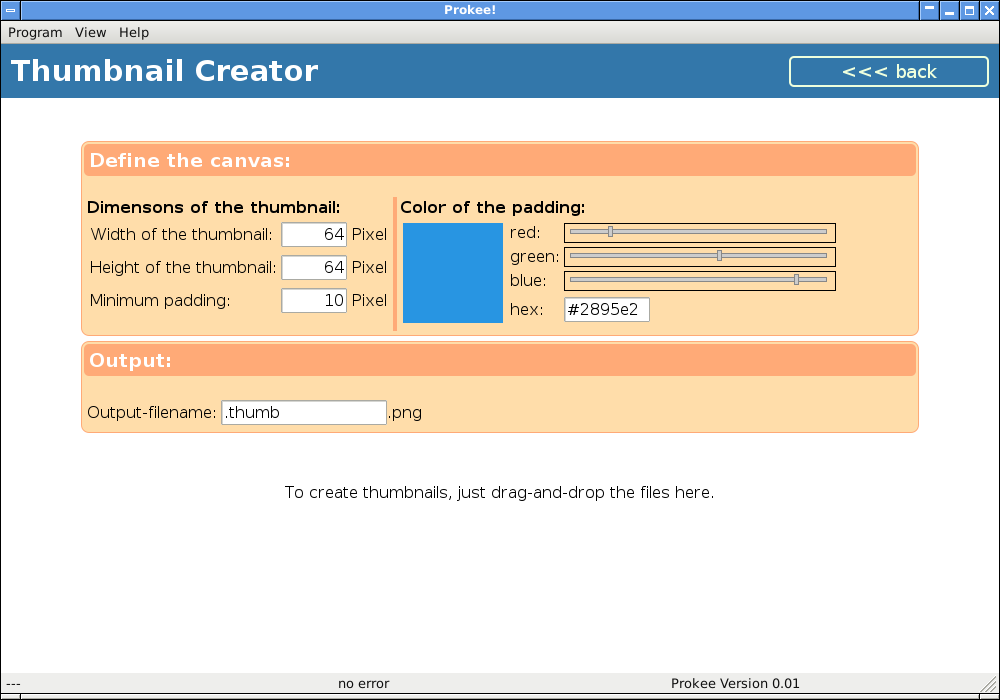
Task: Click the hex color value field
Action: click(x=607, y=310)
